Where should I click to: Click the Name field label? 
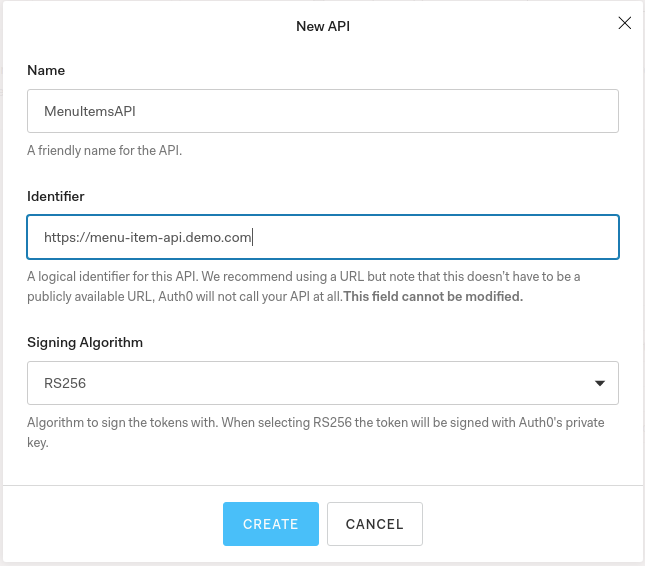[46, 71]
